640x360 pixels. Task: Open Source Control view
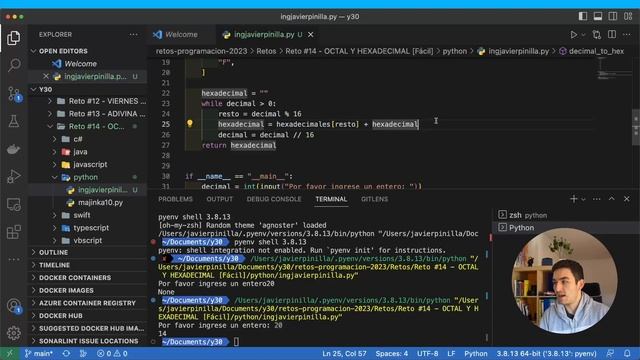14,94
